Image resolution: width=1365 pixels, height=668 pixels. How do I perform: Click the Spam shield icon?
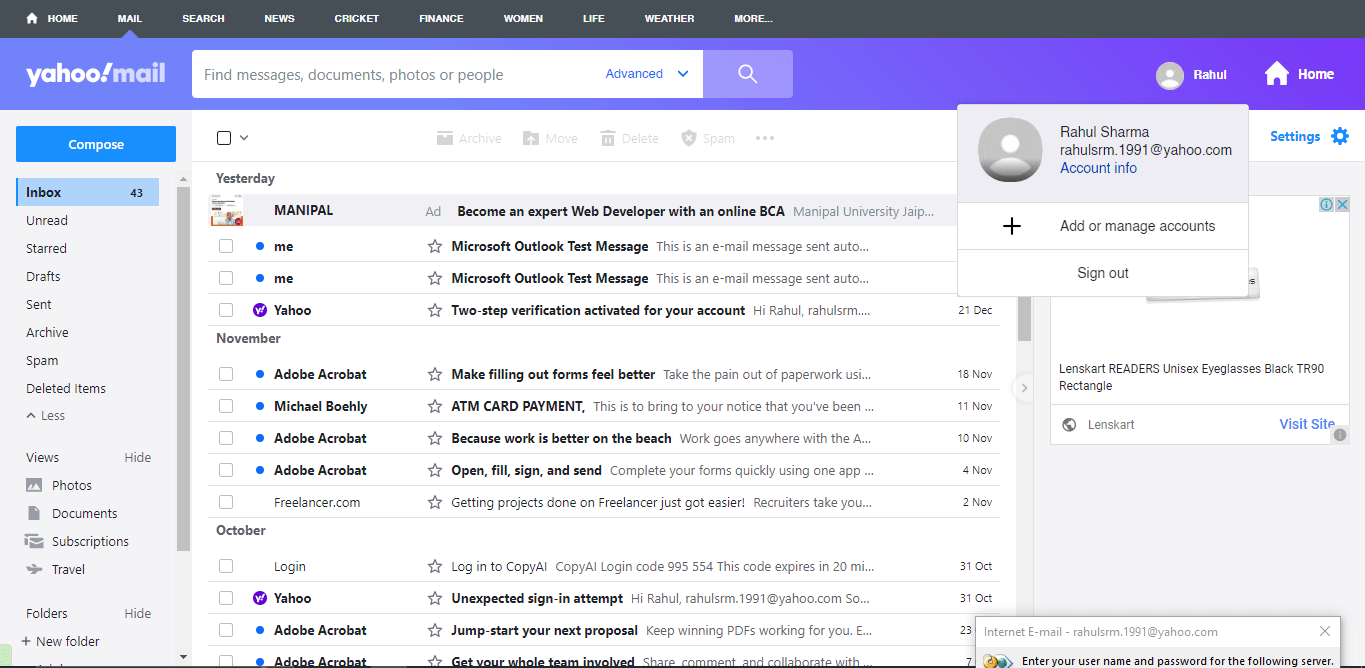click(689, 138)
